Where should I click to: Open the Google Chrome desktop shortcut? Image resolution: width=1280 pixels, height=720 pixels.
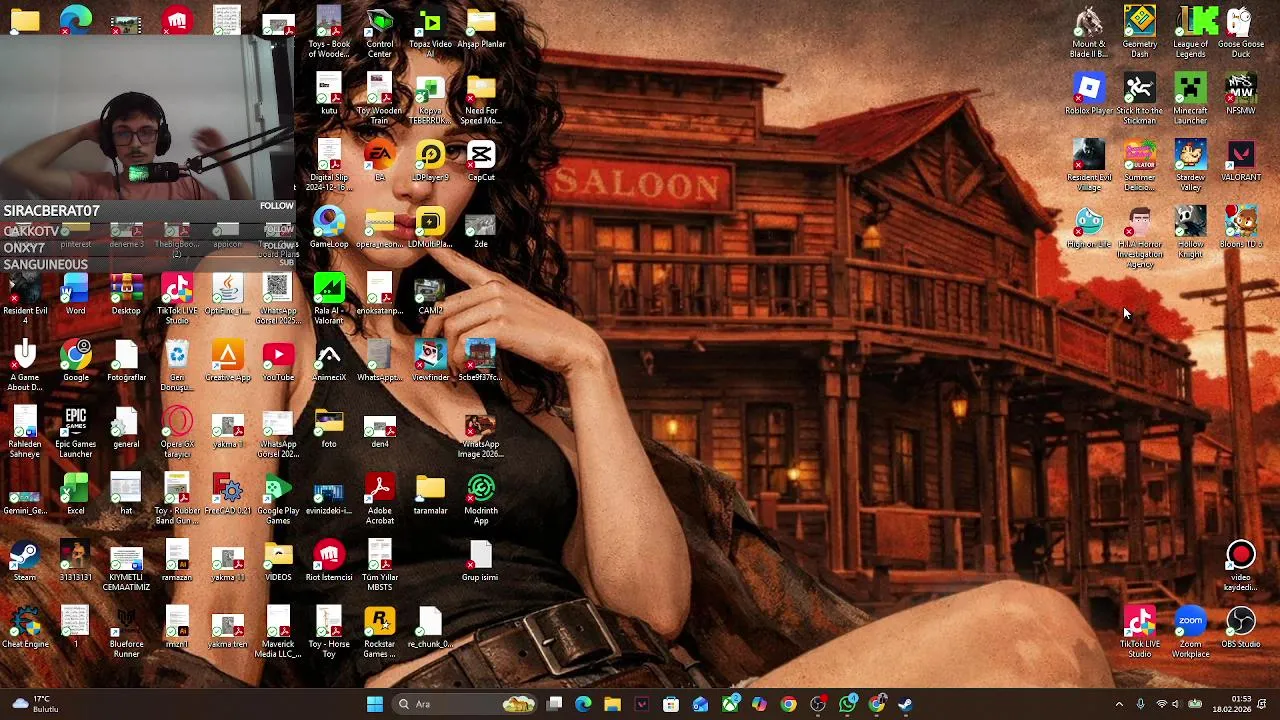(x=75, y=360)
